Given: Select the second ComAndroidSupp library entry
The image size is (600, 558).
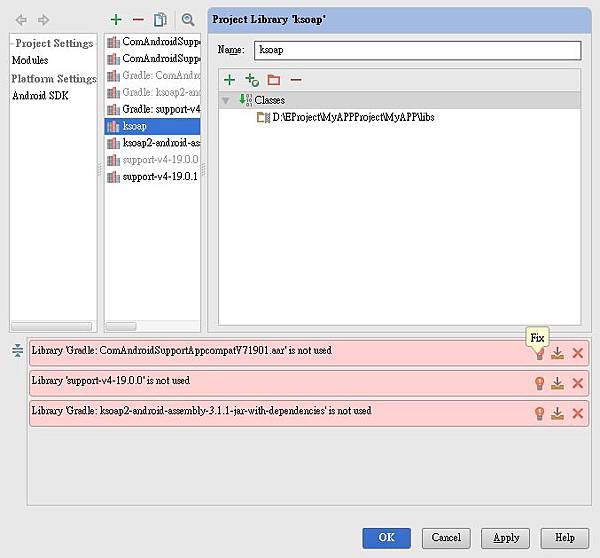Looking at the screenshot, I should 153,59.
